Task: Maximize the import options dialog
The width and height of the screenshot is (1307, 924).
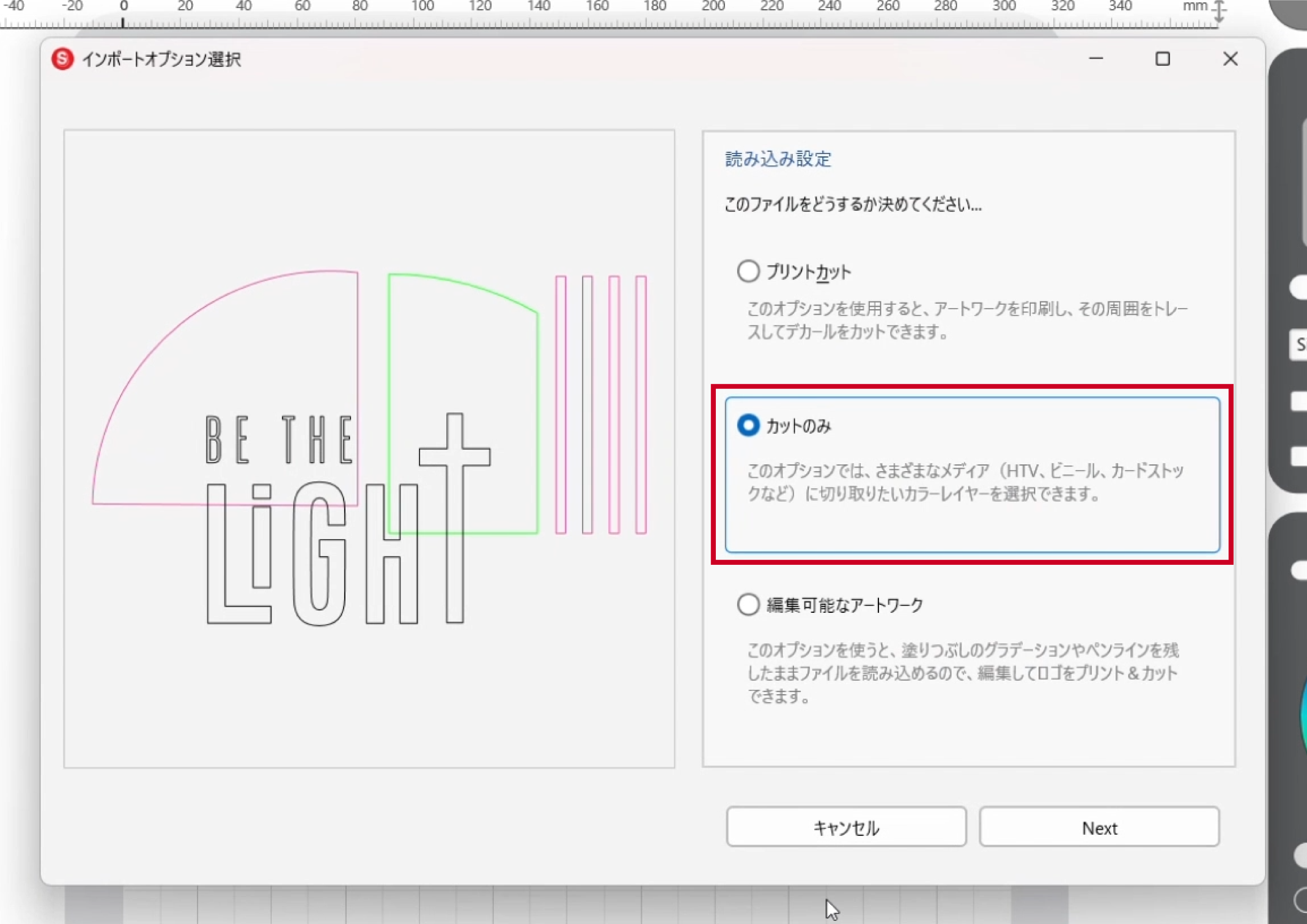Action: click(x=1162, y=59)
